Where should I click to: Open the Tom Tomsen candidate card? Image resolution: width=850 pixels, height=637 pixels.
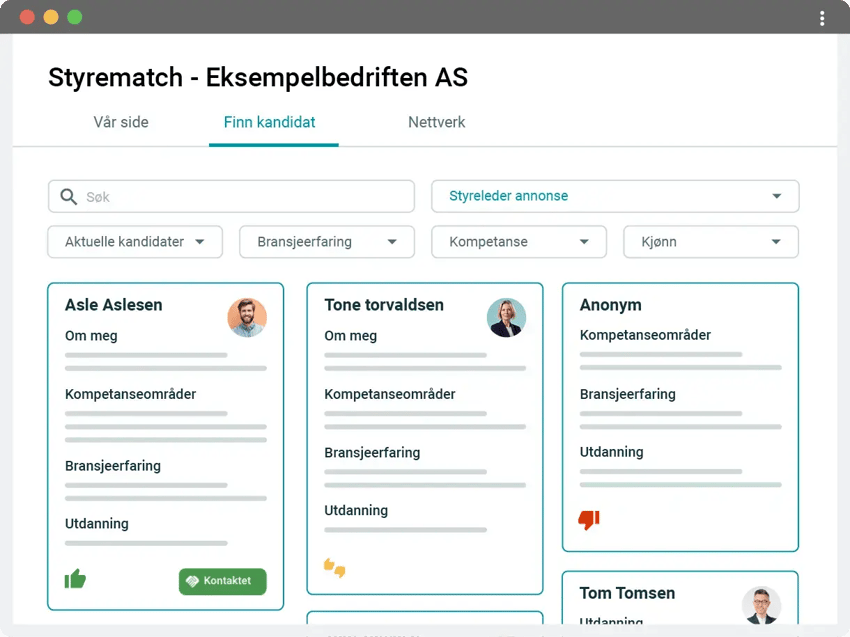(680, 598)
